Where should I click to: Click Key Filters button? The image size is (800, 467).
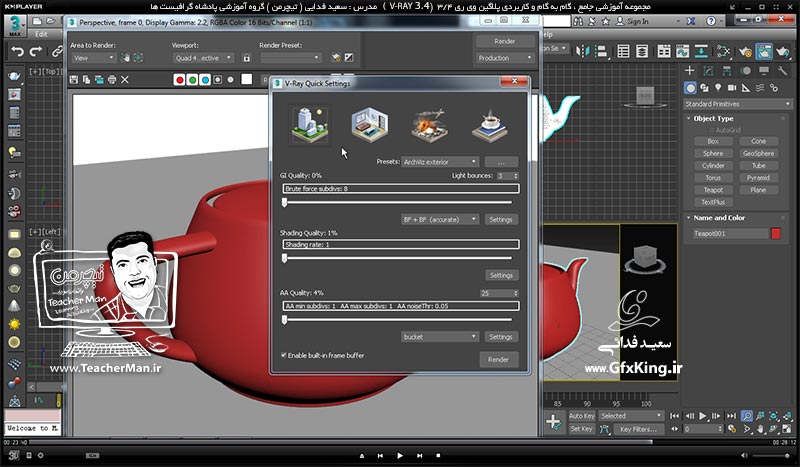638,429
